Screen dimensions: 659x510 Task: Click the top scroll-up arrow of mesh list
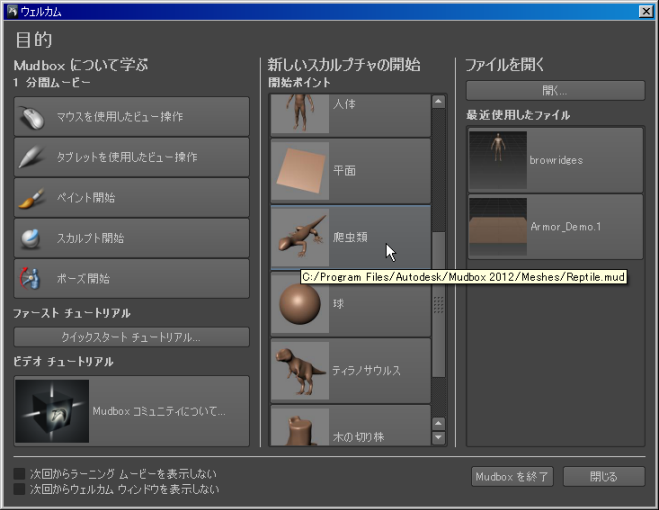click(438, 101)
